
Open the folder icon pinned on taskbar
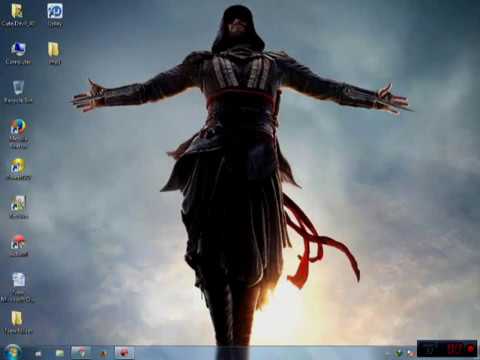pyautogui.click(x=60, y=353)
